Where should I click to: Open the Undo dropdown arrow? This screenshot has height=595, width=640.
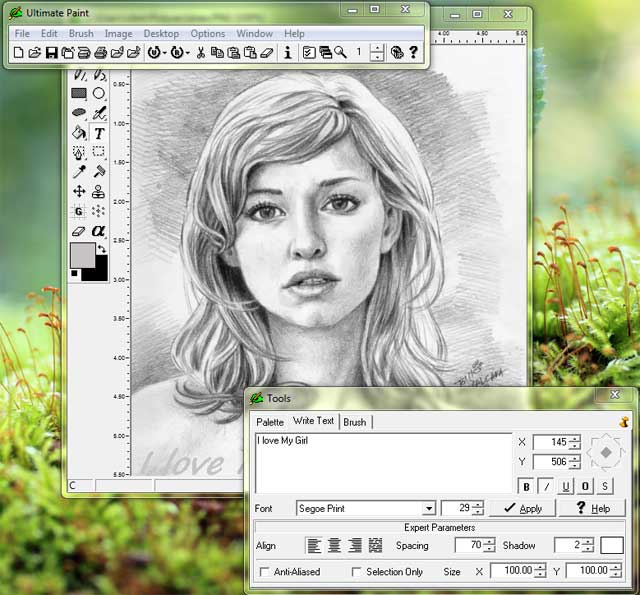[x=164, y=53]
